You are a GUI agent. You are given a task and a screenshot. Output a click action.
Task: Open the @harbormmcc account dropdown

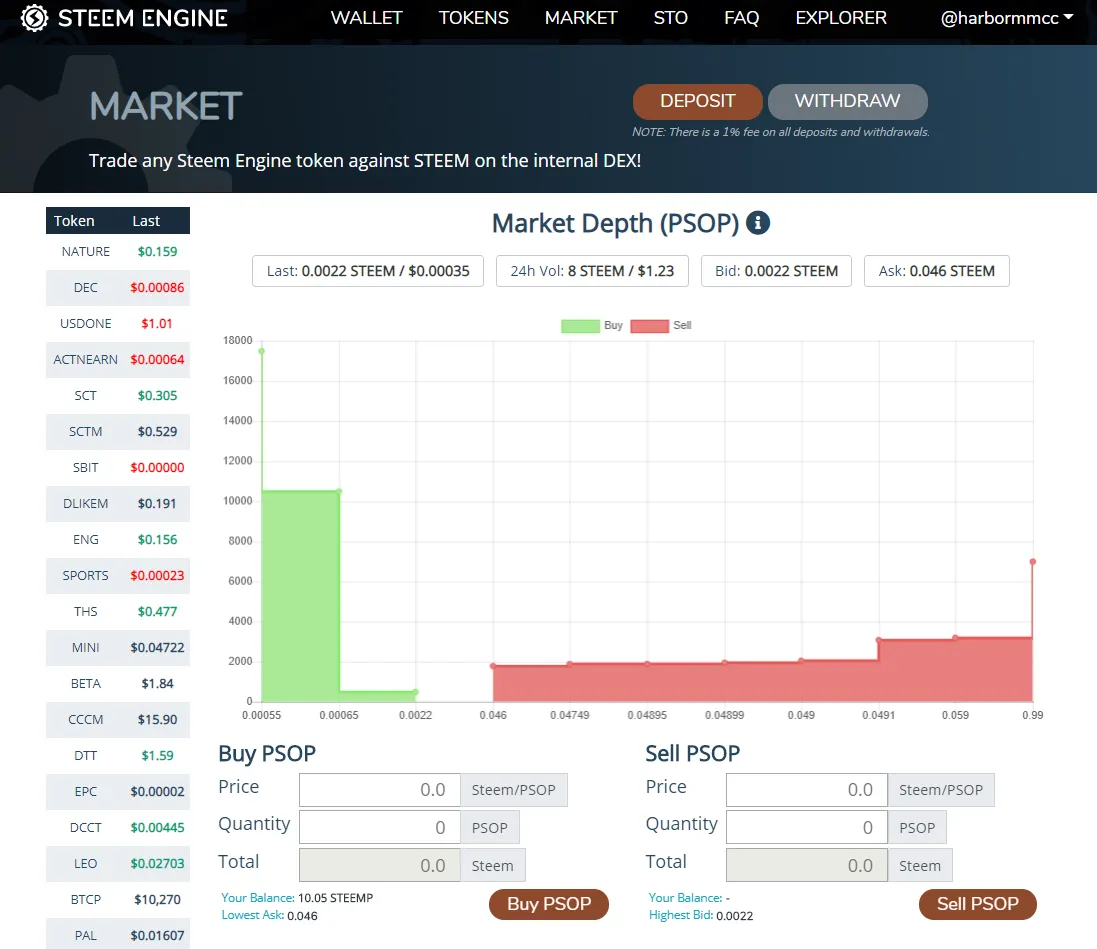[1006, 18]
